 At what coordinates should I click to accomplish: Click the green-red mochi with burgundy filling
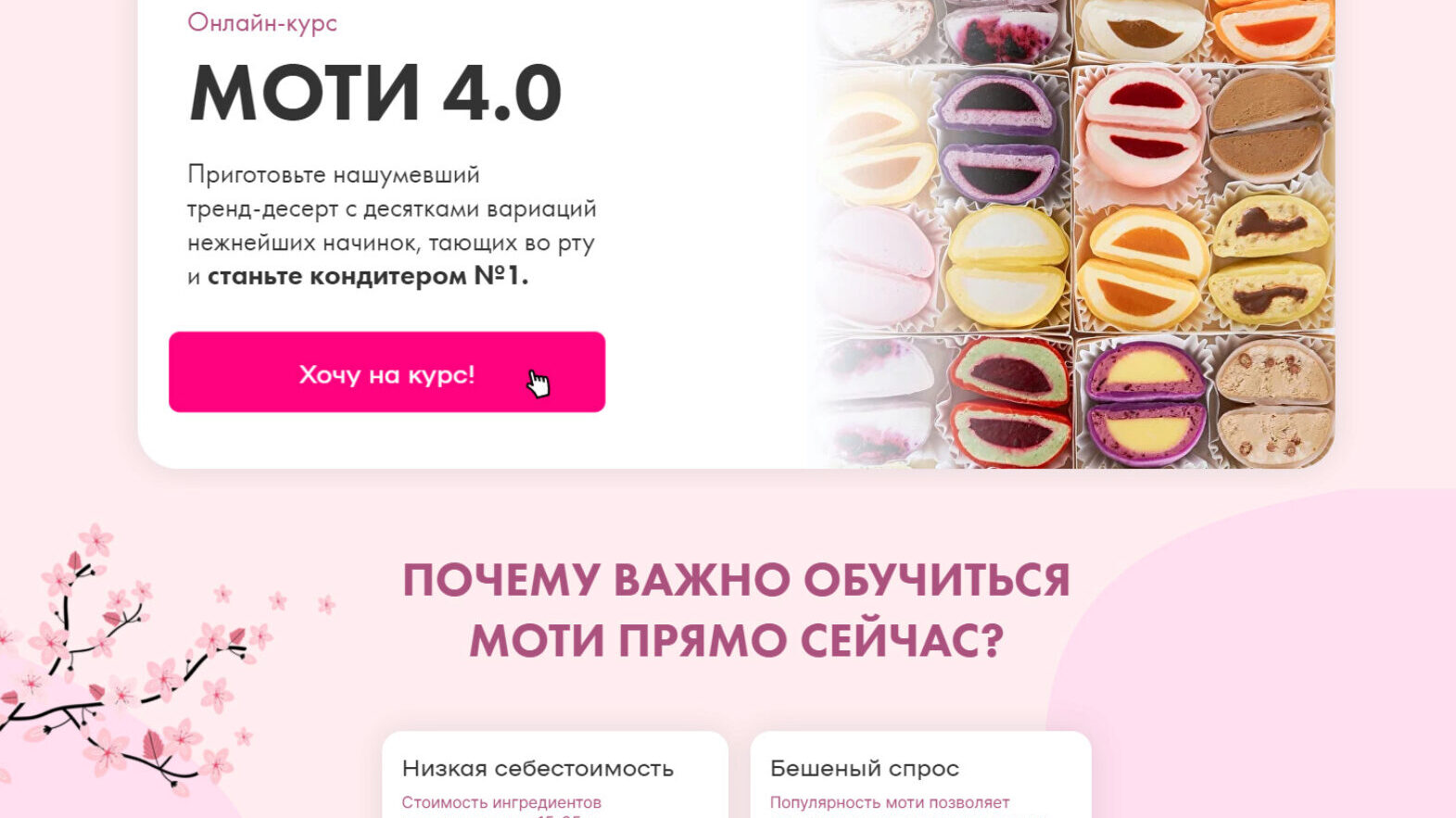pyautogui.click(x=1009, y=402)
